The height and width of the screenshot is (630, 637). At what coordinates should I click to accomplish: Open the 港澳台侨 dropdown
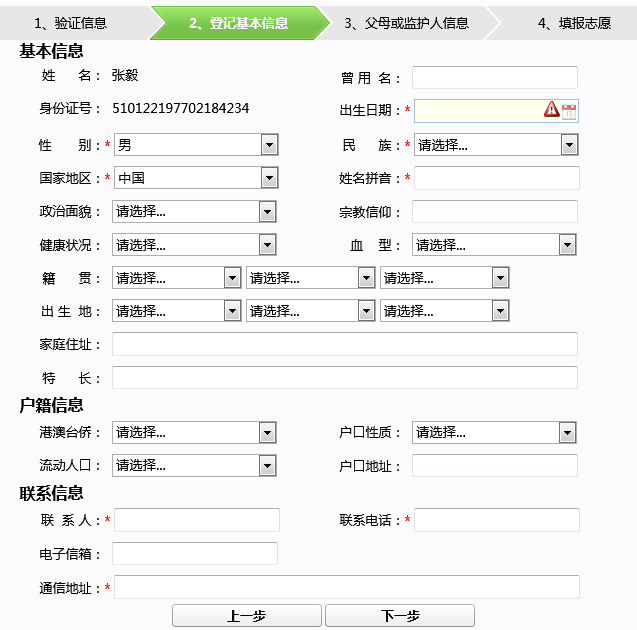coord(194,432)
